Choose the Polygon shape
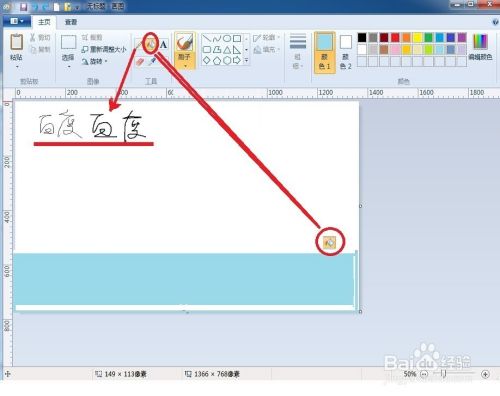Screen dimensions: 500x396 pos(217,50)
